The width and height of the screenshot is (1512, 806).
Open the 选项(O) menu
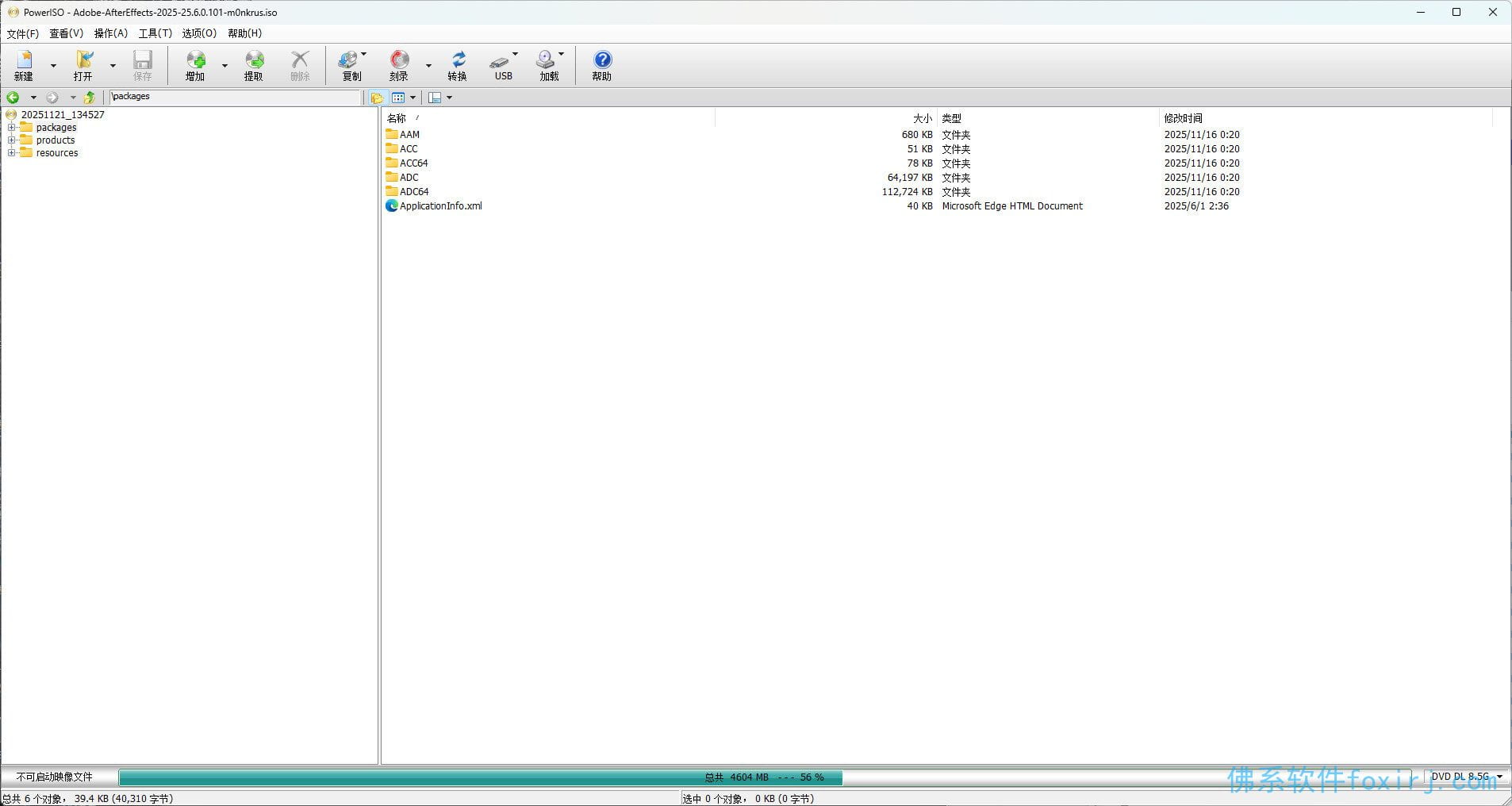tap(199, 33)
